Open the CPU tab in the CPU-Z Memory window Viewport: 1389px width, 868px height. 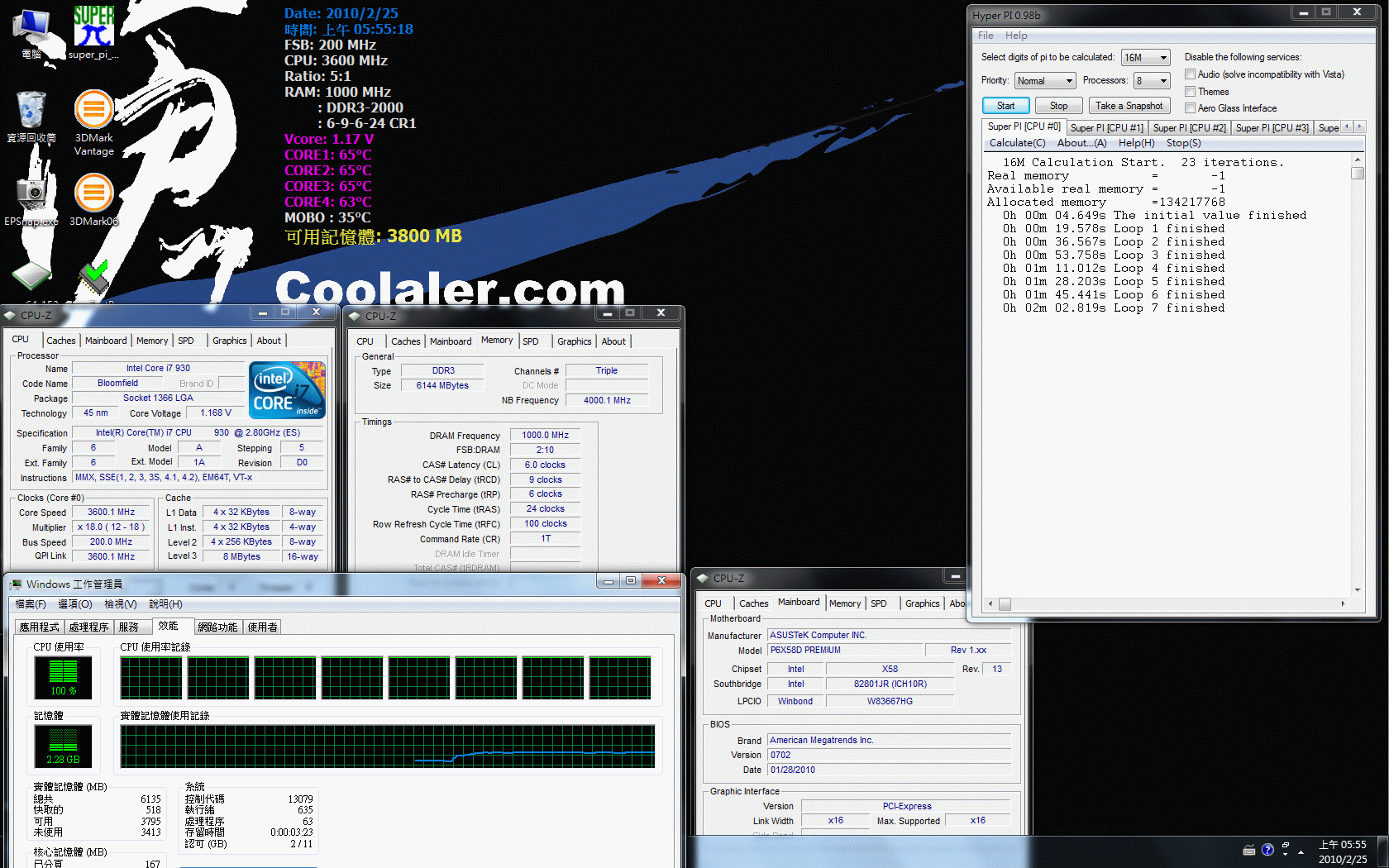tap(365, 341)
